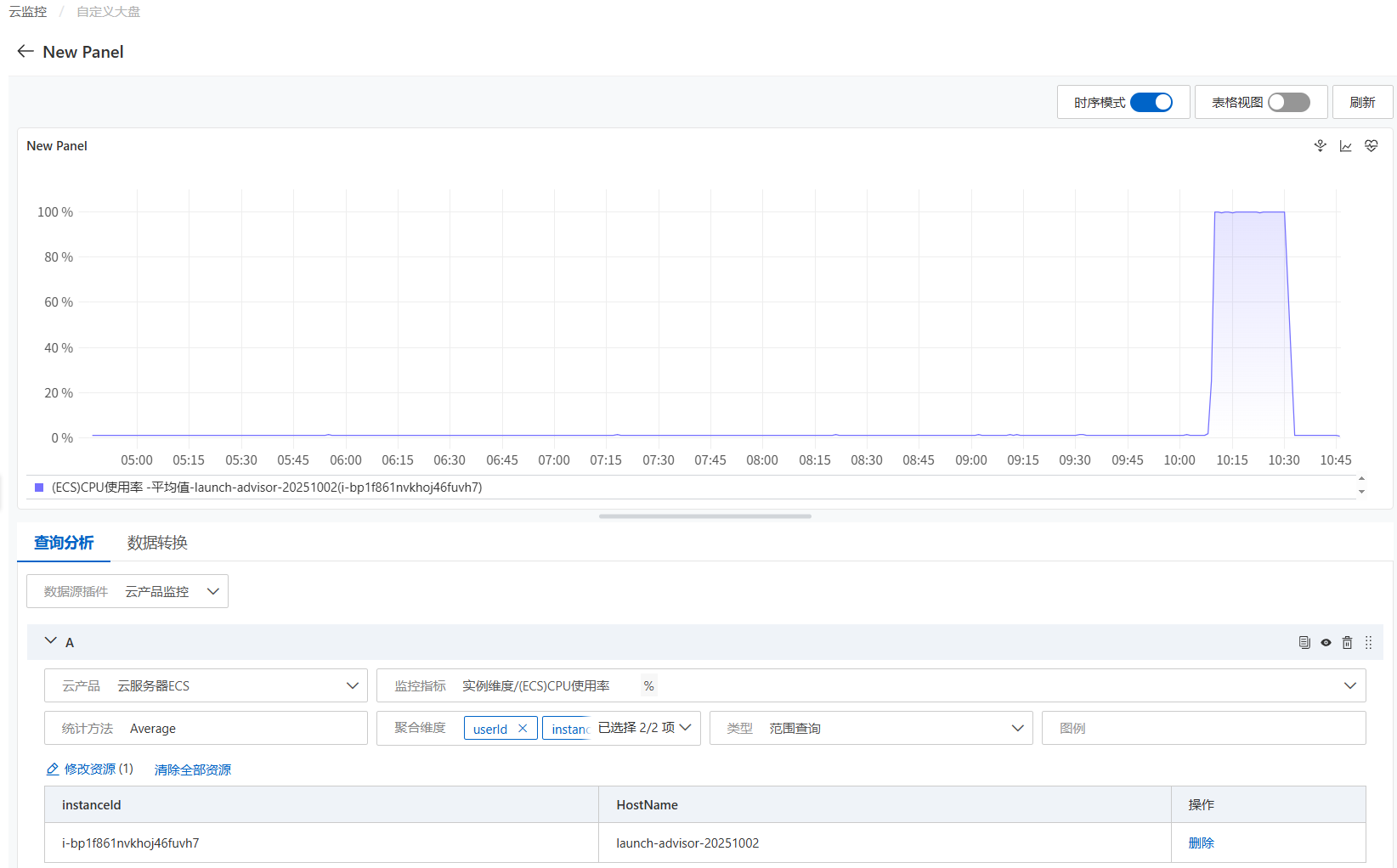This screenshot has height=868, width=1397.
Task: Click the % unit badge in 监控指标
Action: click(x=648, y=685)
